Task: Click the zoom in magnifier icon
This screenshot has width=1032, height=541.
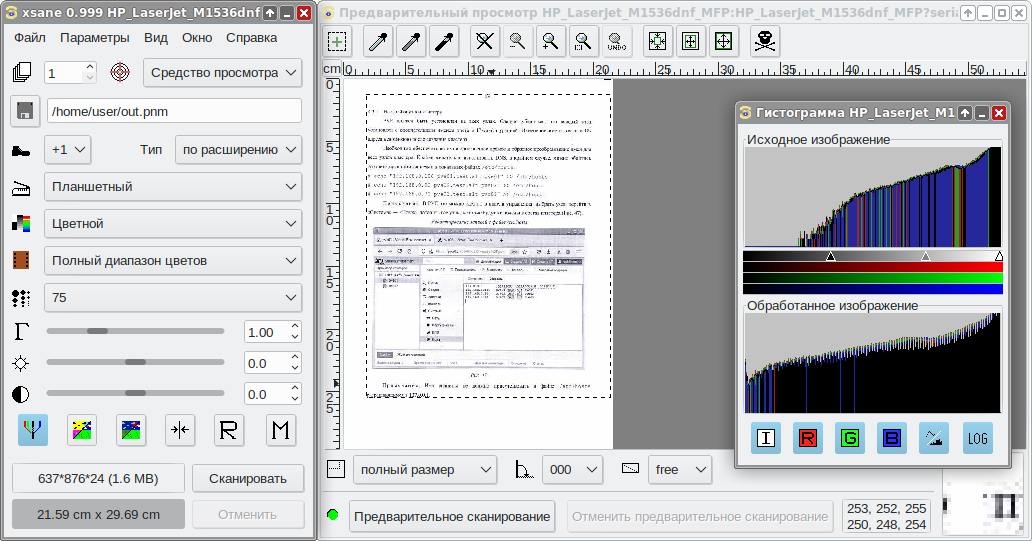Action: [550, 41]
